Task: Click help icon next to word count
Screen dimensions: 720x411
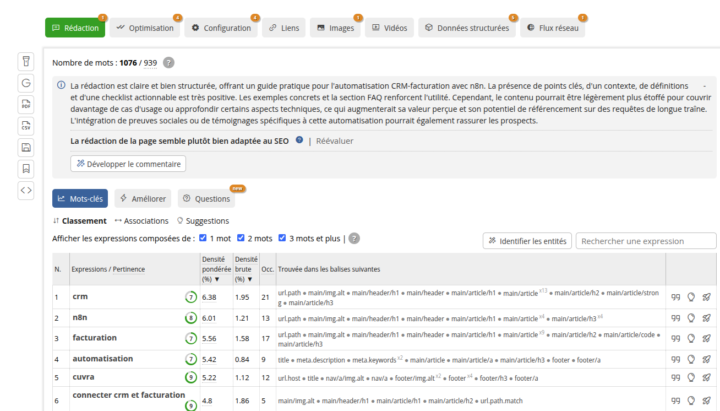Action: [169, 62]
